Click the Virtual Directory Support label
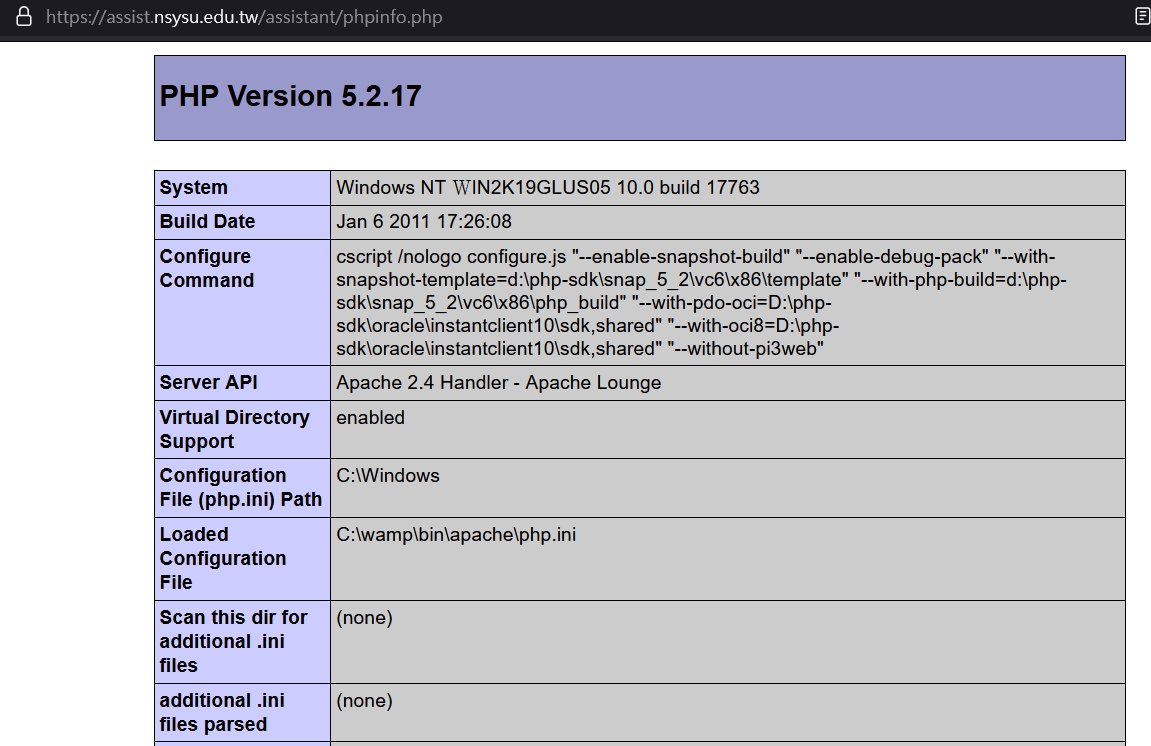1151x746 pixels. [235, 429]
